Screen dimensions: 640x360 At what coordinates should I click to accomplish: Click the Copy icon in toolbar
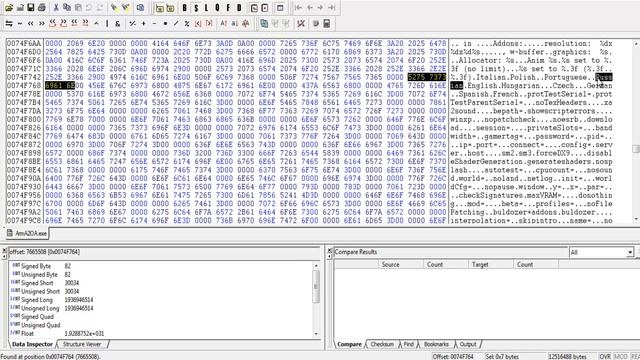pos(67,8)
